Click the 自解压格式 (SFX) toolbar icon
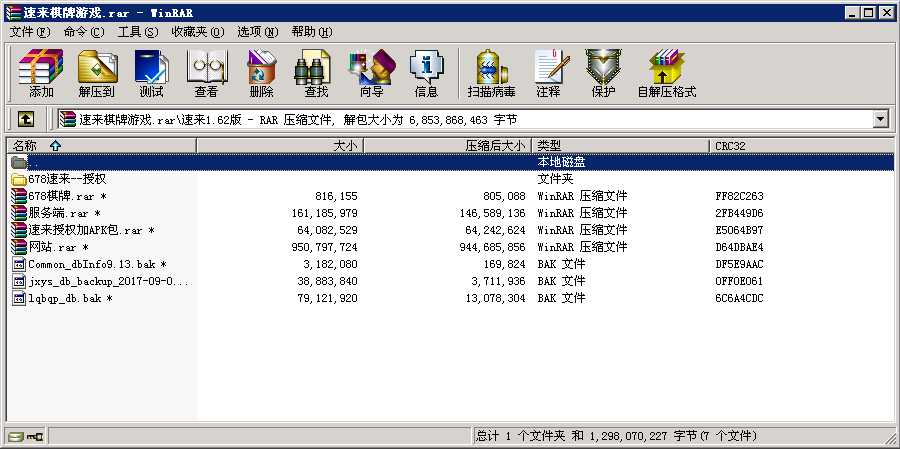Viewport: 900px width, 449px height. 667,73
